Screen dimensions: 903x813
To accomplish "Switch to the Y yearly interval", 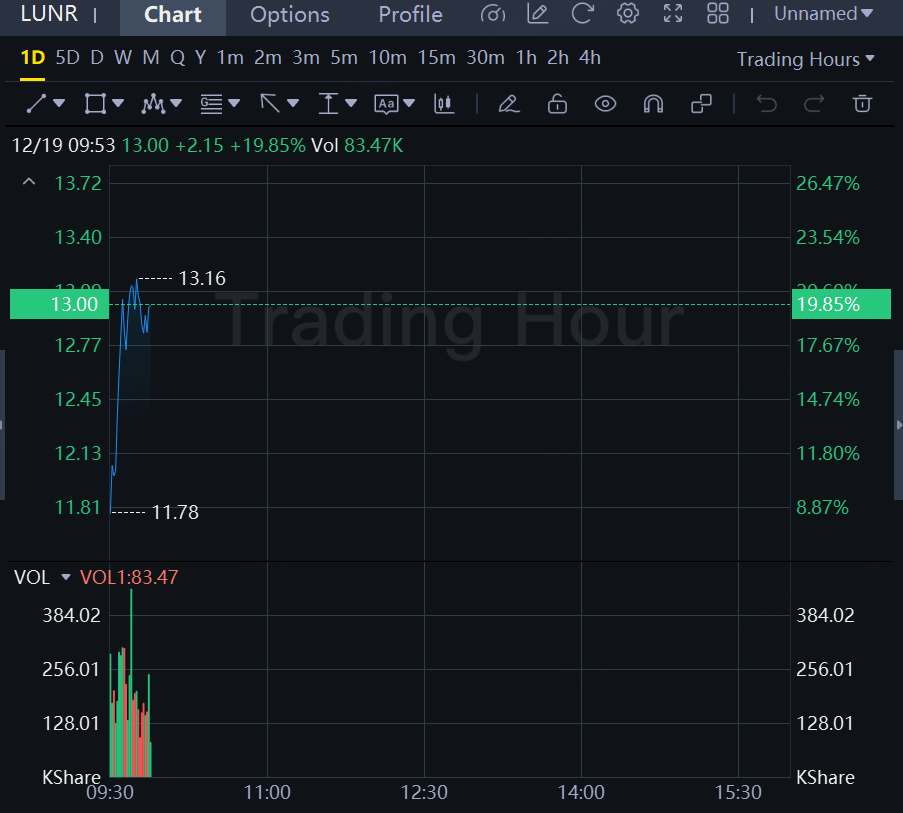I will (200, 58).
